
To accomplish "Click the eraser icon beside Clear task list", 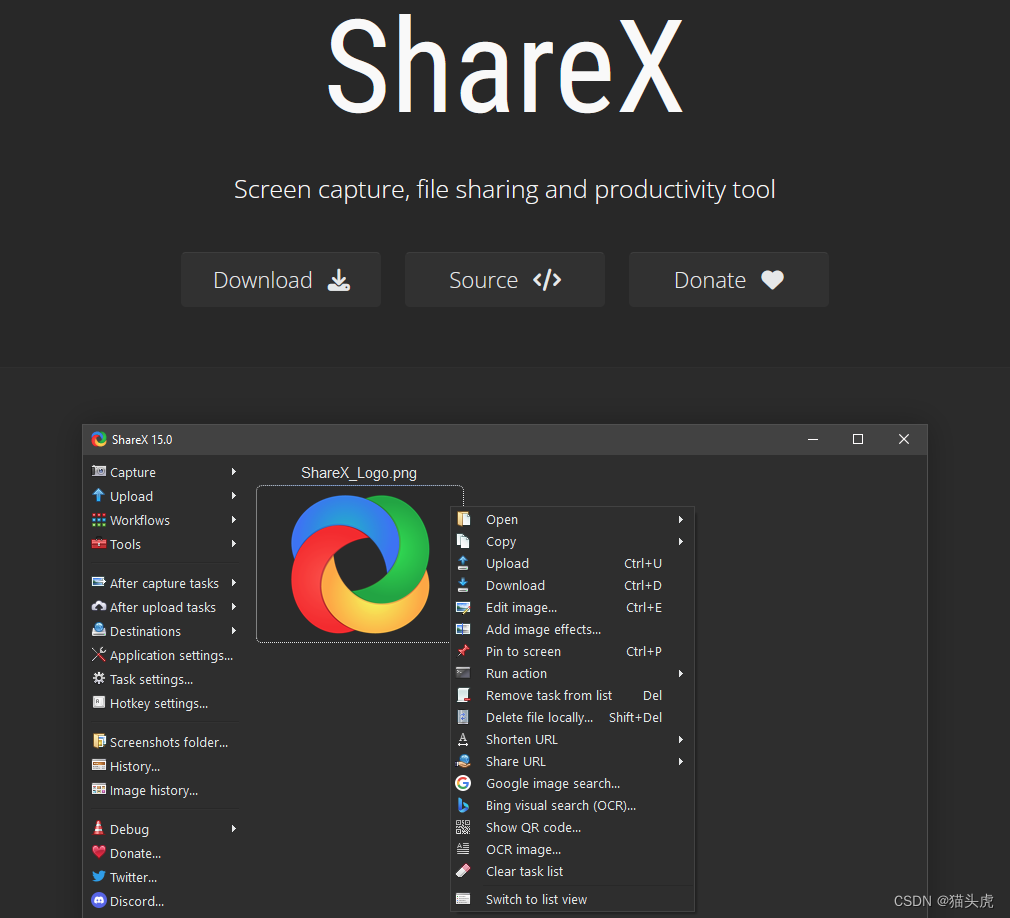I will click(x=463, y=870).
